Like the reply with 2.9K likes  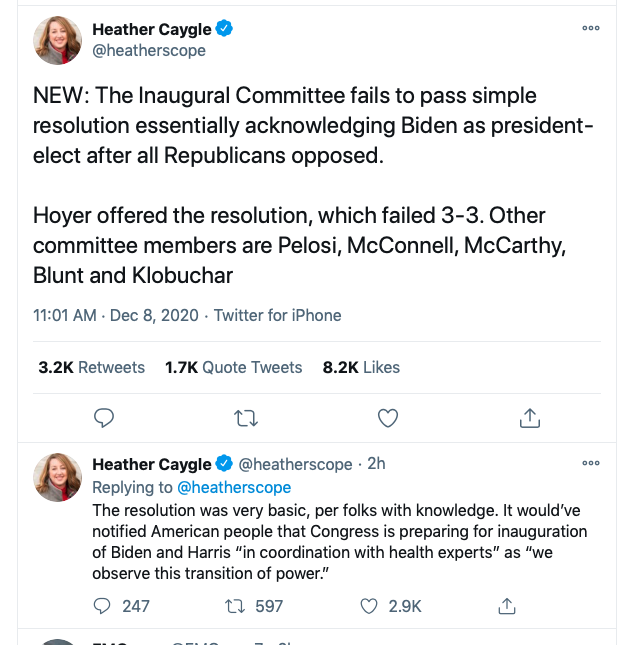coord(390,606)
